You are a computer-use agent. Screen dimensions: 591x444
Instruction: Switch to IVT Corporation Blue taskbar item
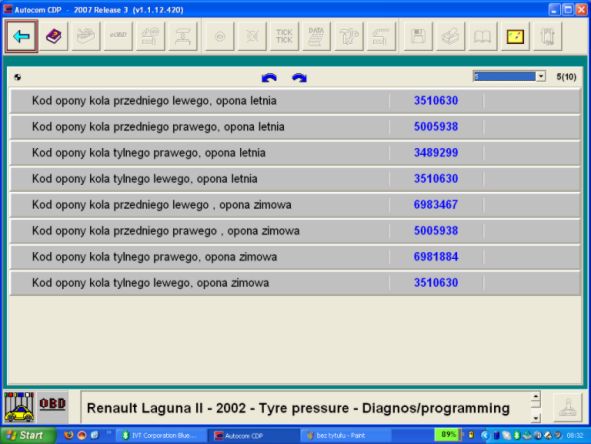point(160,436)
